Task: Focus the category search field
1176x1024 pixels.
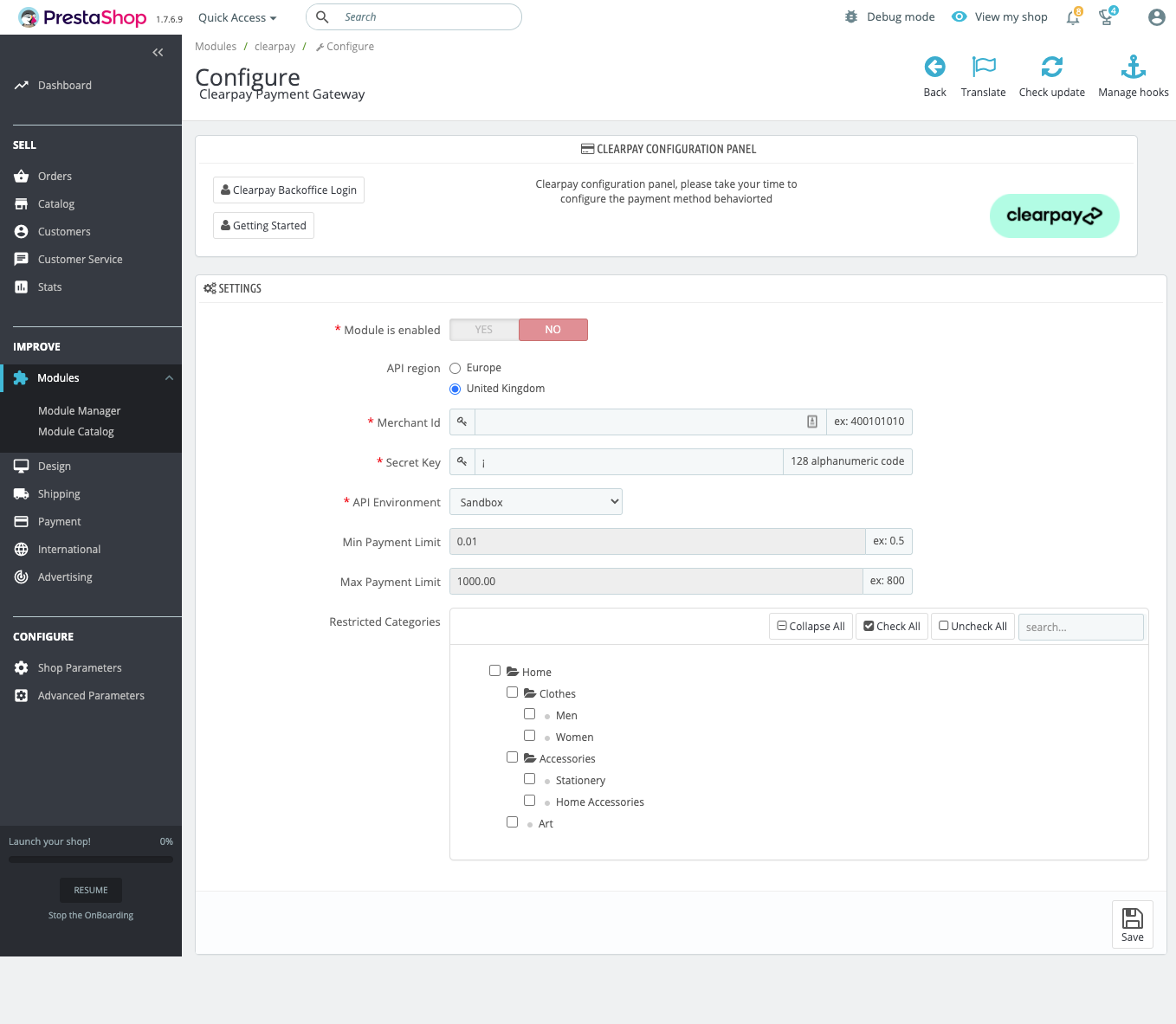Action: click(x=1081, y=628)
